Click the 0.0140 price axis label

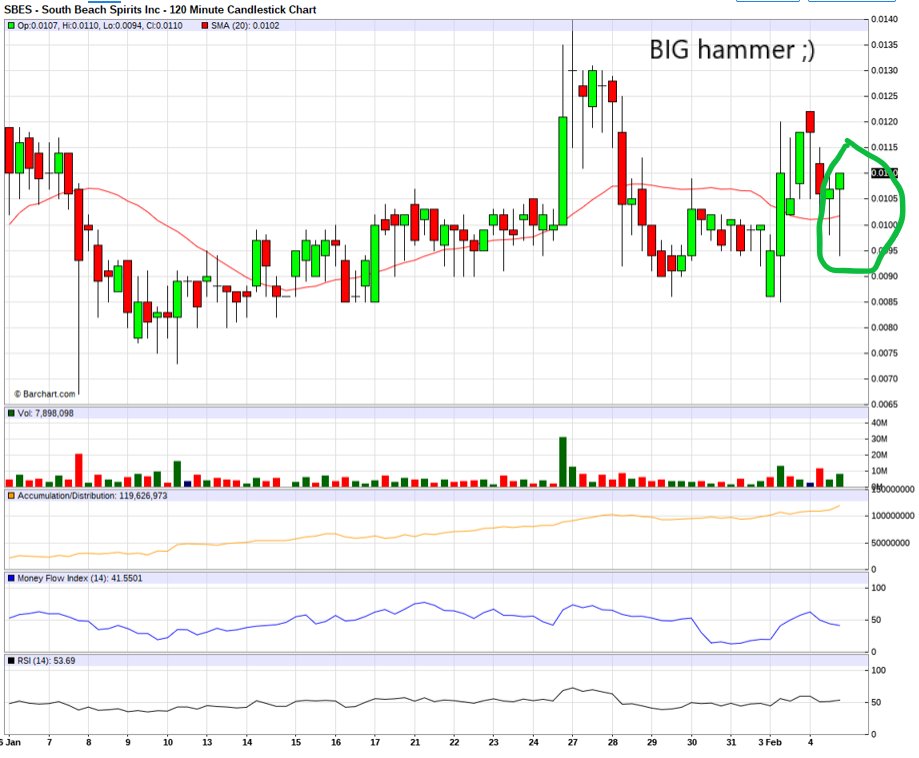(884, 19)
